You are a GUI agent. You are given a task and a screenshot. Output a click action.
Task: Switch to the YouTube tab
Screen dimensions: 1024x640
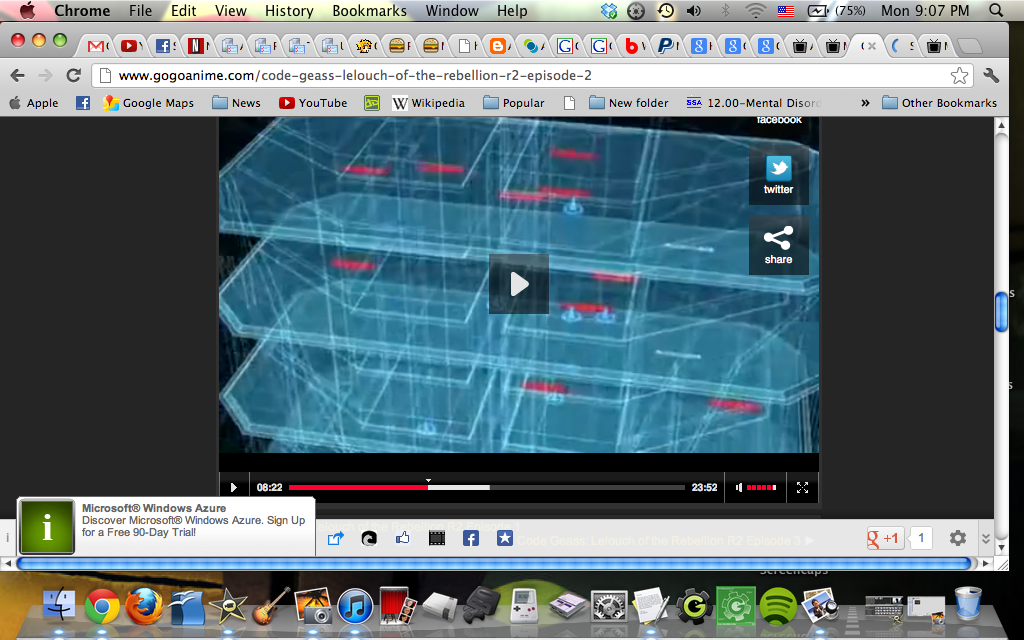tap(129, 46)
